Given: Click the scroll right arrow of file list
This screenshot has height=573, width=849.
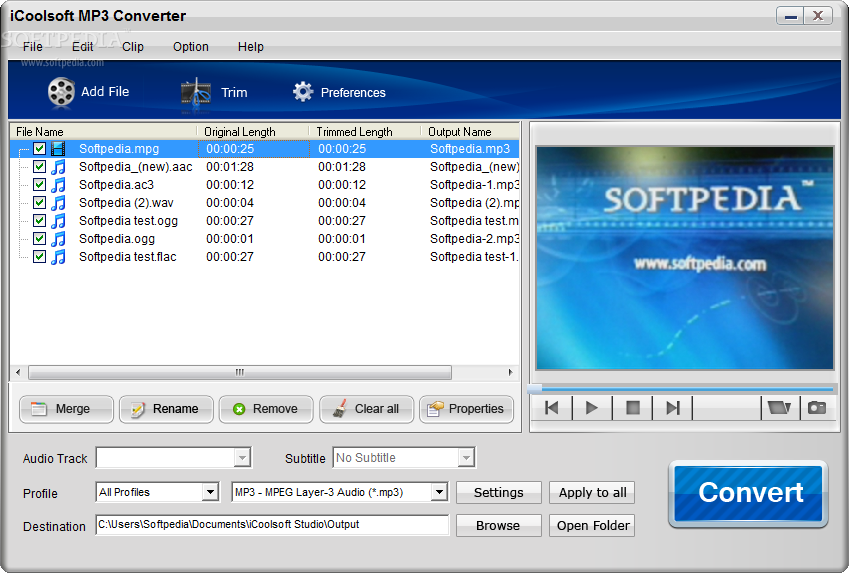Looking at the screenshot, I should [x=510, y=372].
